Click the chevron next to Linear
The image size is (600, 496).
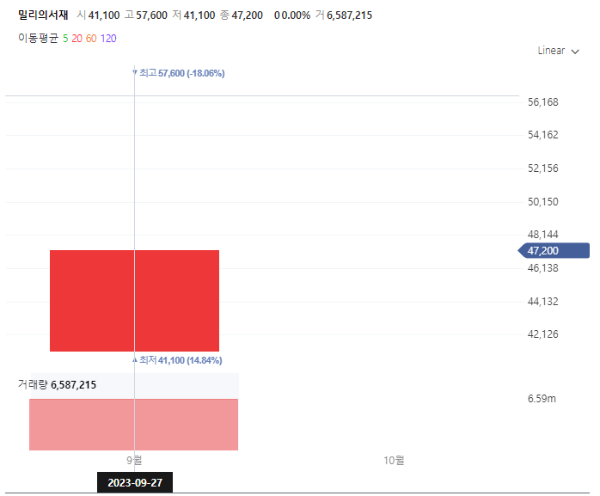(575, 52)
